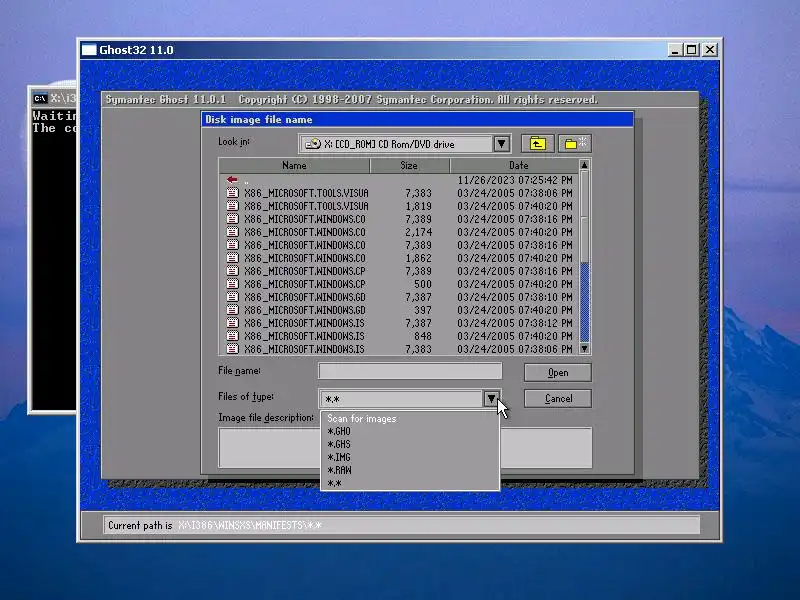800x600 pixels.
Task: Click the size value 1,819
Action: pos(418,206)
